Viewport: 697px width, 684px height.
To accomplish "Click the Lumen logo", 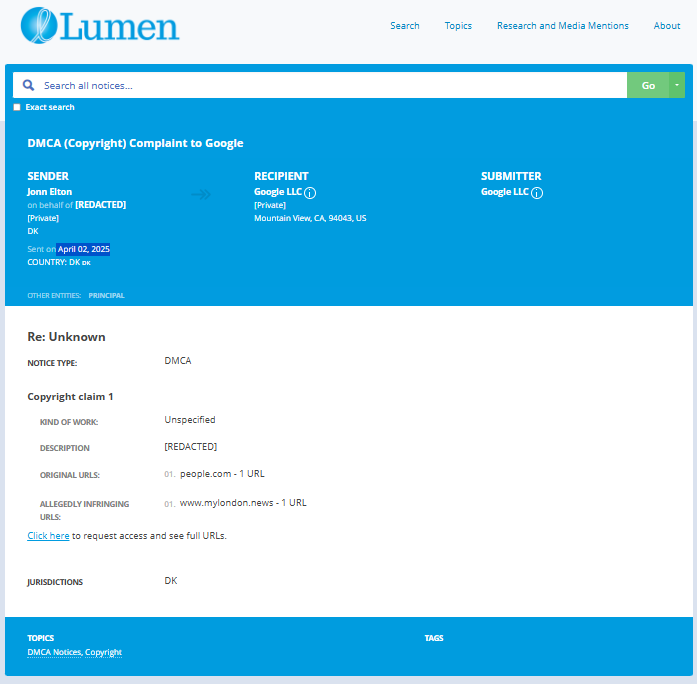I will [x=100, y=26].
